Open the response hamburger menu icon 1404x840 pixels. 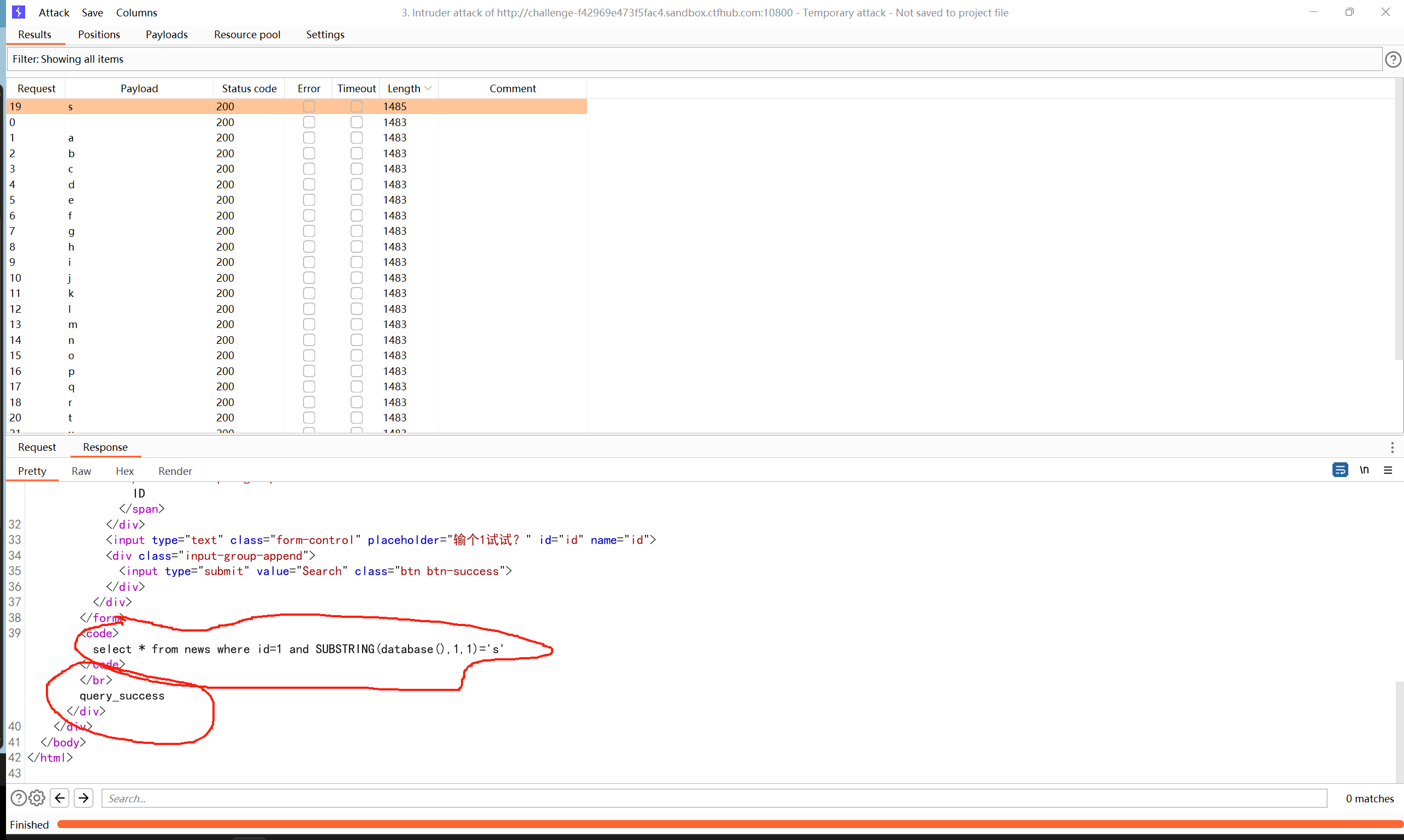pyautogui.click(x=1388, y=470)
